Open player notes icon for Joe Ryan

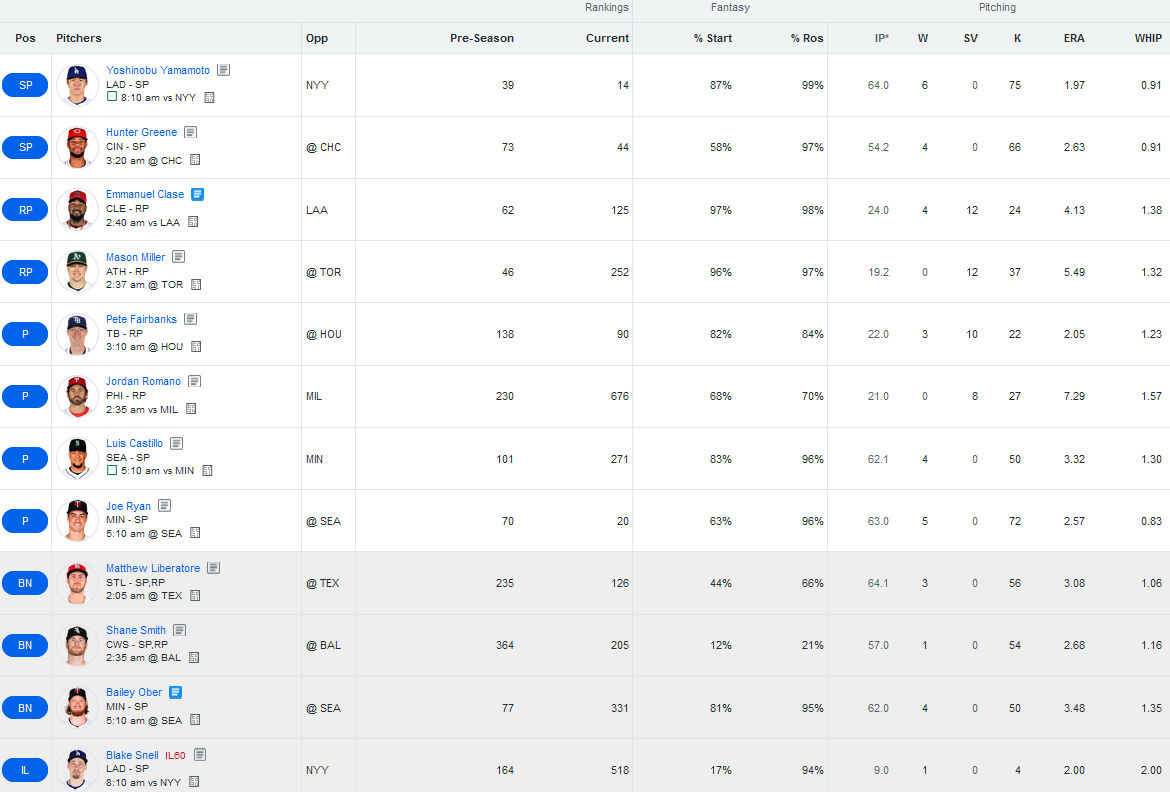[164, 506]
